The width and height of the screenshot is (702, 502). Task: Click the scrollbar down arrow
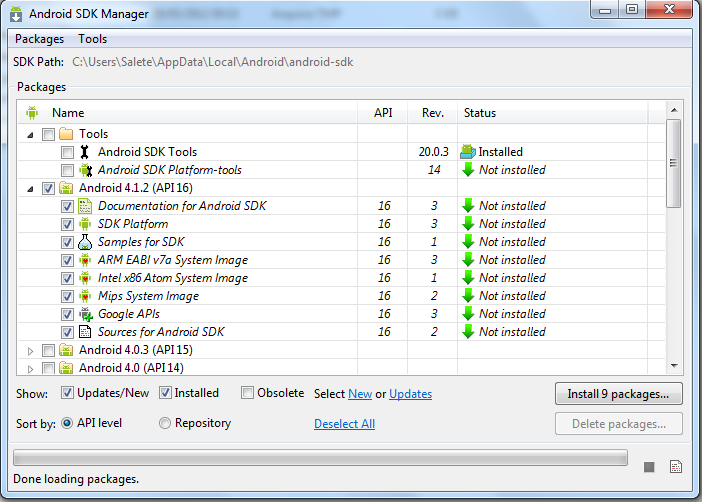tap(674, 366)
